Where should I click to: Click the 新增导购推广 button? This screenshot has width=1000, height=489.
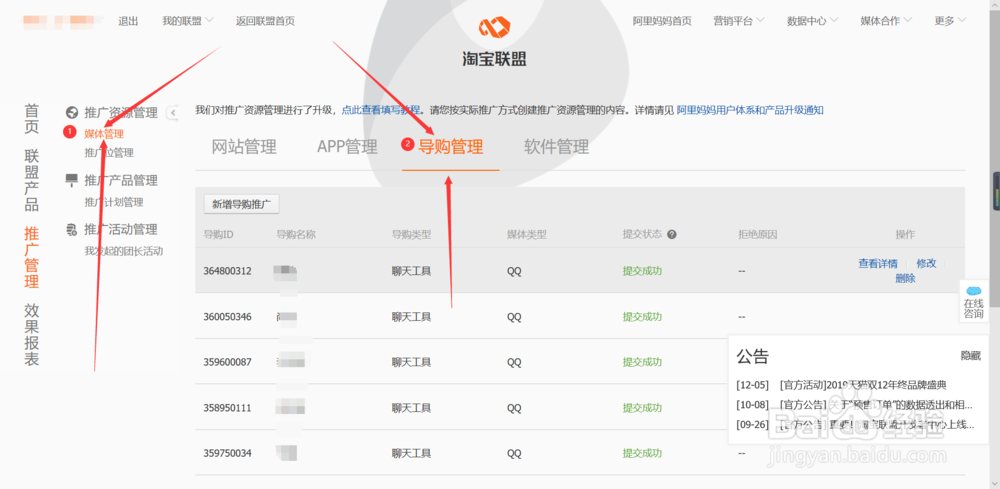tap(242, 205)
